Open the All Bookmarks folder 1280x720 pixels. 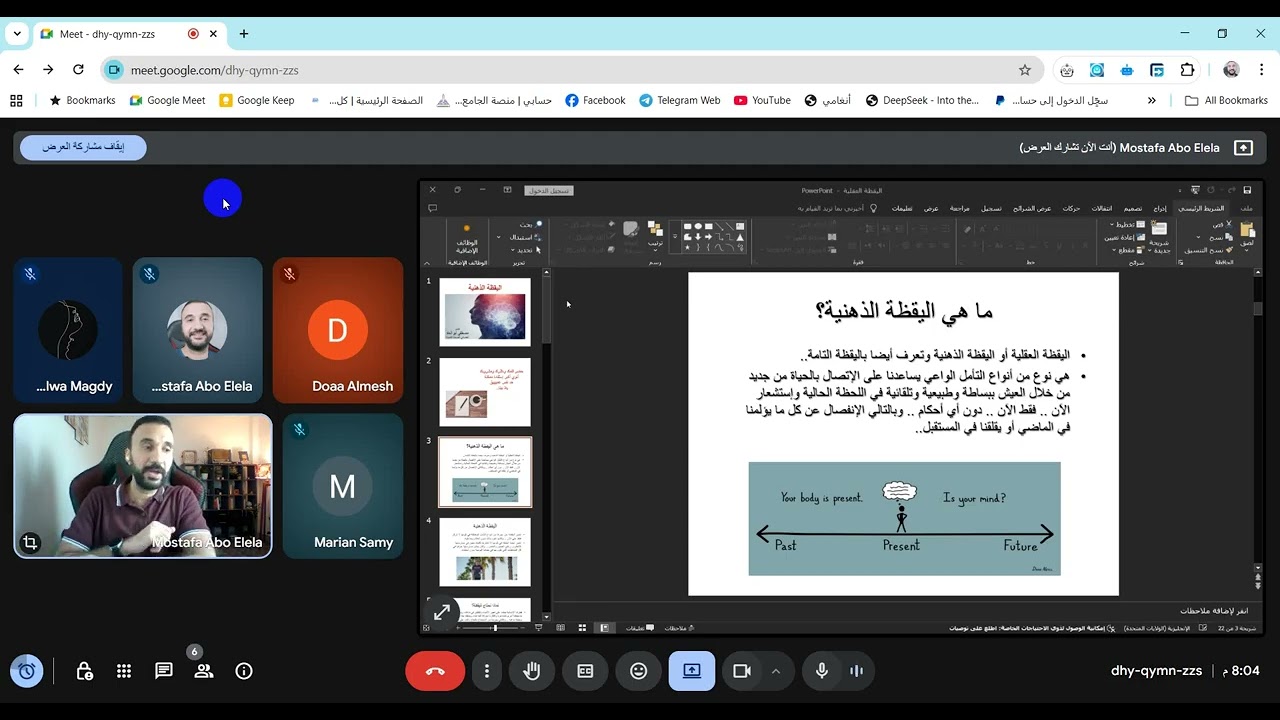(1226, 100)
